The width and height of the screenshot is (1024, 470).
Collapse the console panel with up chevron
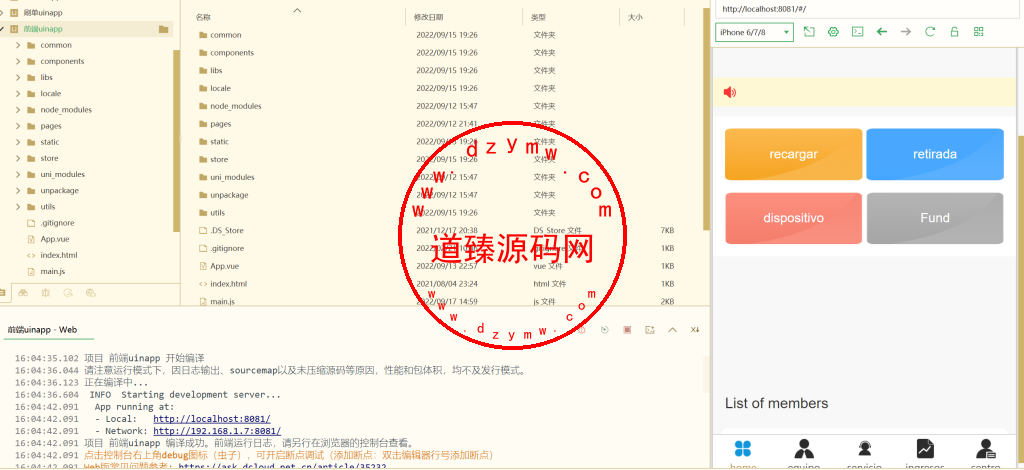(x=672, y=330)
